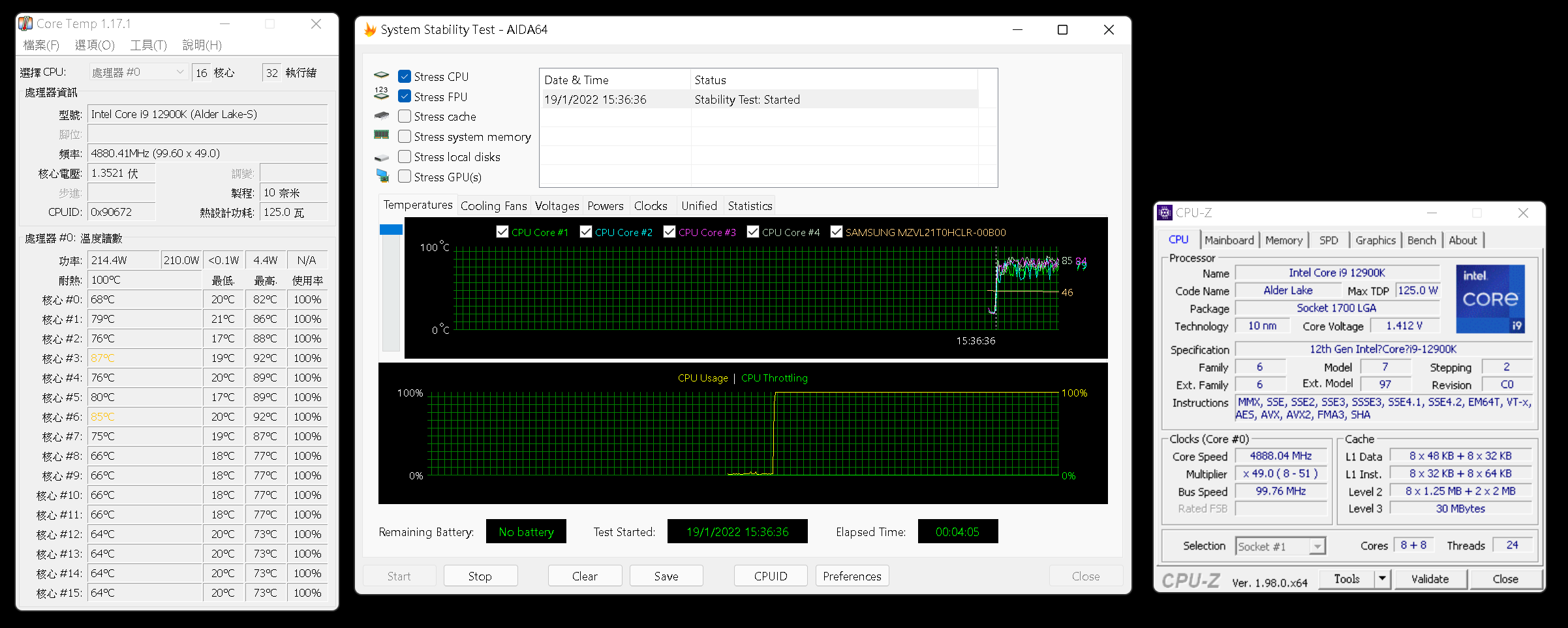
Task: Click the Stress FPU 123 icon
Action: coord(382,93)
